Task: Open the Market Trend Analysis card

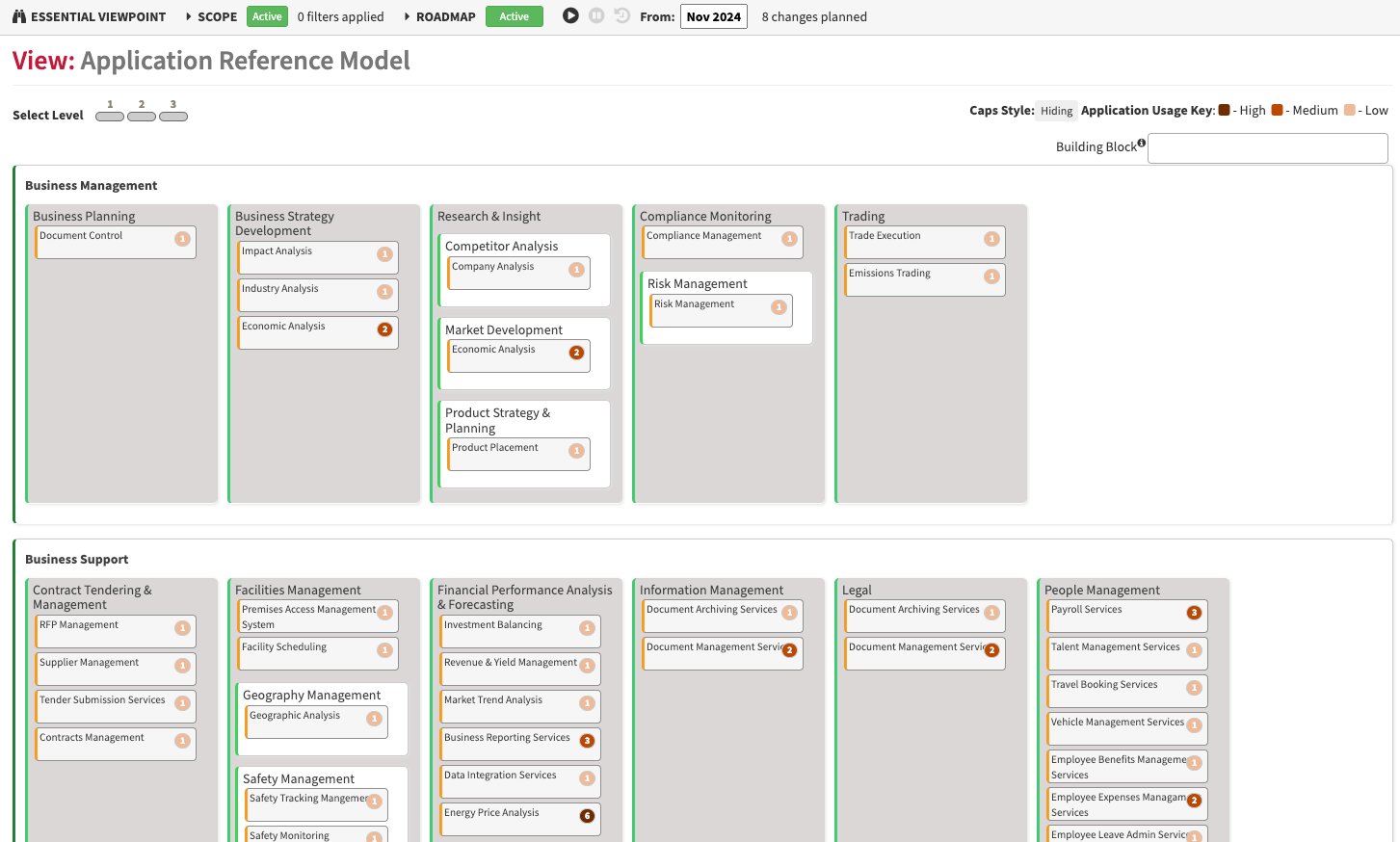Action: pyautogui.click(x=520, y=706)
